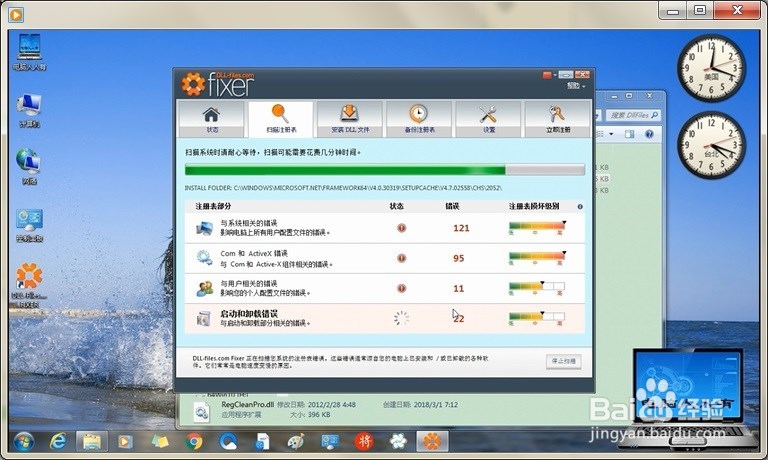The image size is (768, 460).
Task: Open the Help dropdown in Fixer
Action: point(576,86)
